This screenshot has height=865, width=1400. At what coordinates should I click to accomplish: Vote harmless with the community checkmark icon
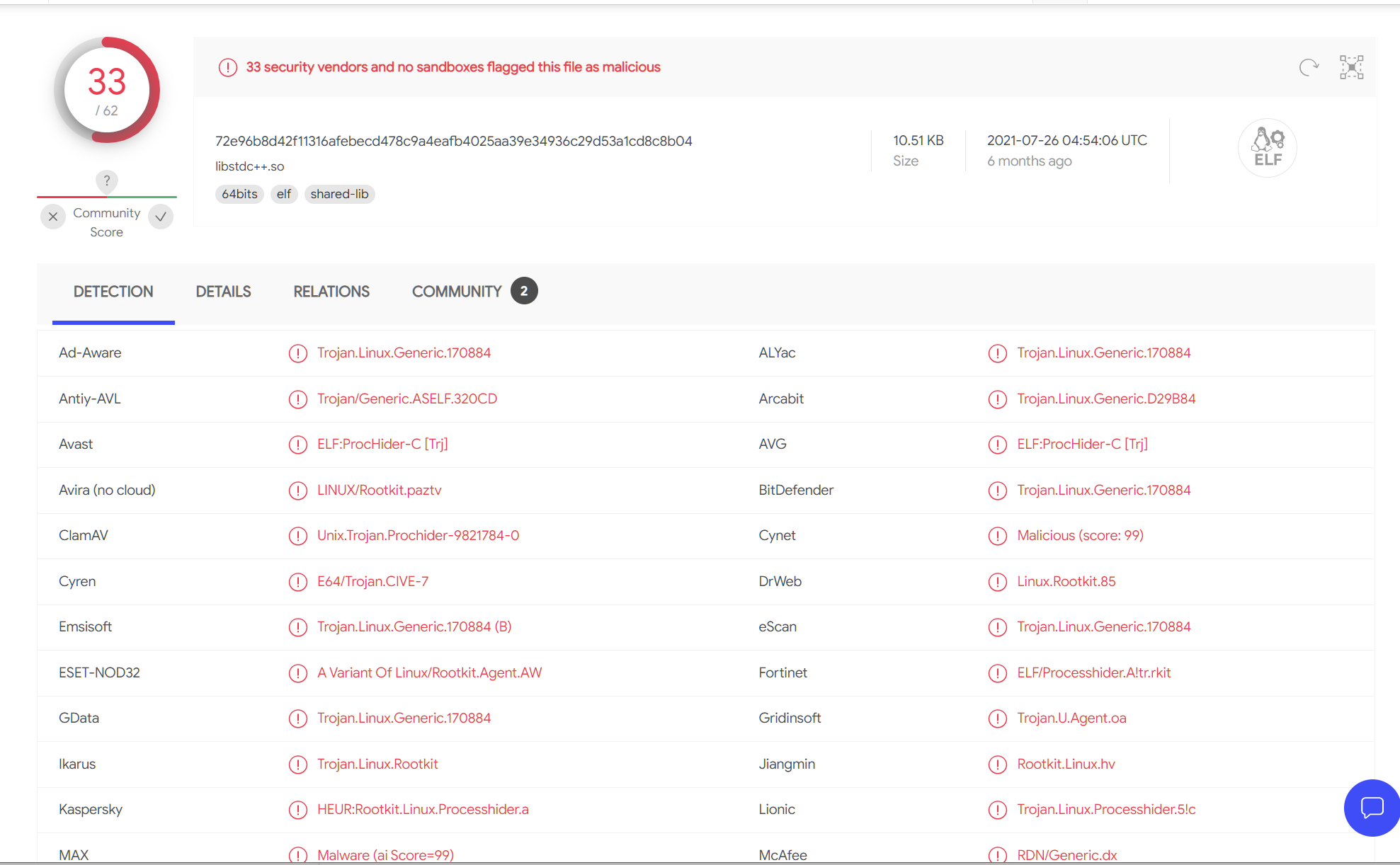[x=161, y=217]
